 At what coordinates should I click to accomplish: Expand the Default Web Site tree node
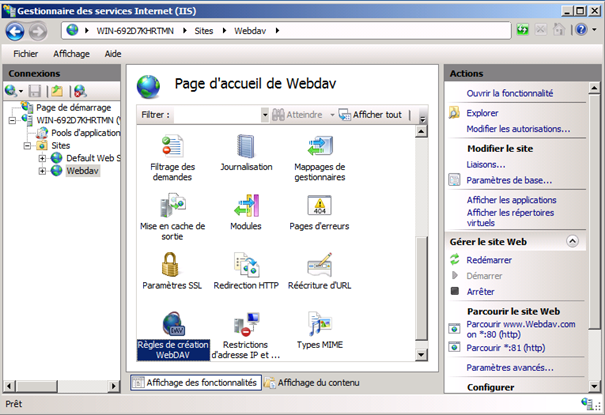(x=42, y=158)
